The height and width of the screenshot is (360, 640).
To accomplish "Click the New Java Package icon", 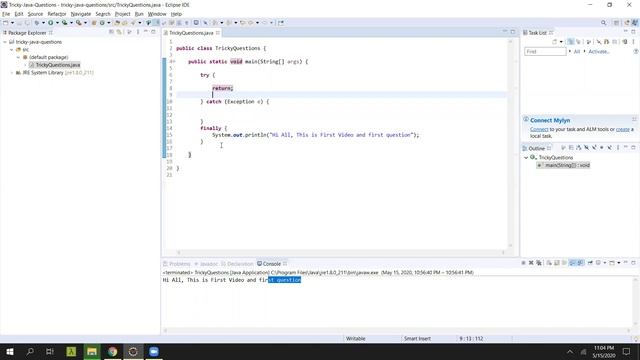I will [x=94, y=23].
